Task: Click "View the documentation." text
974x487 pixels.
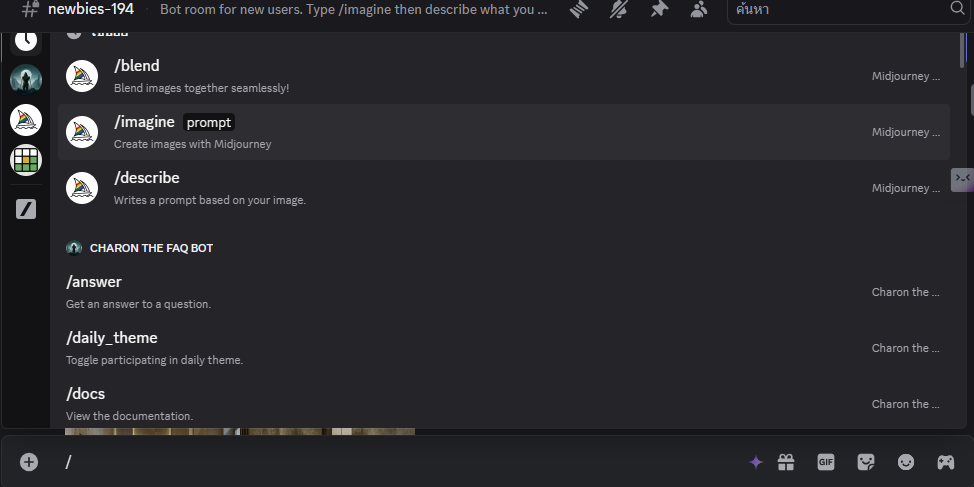Action: pyautogui.click(x=129, y=416)
